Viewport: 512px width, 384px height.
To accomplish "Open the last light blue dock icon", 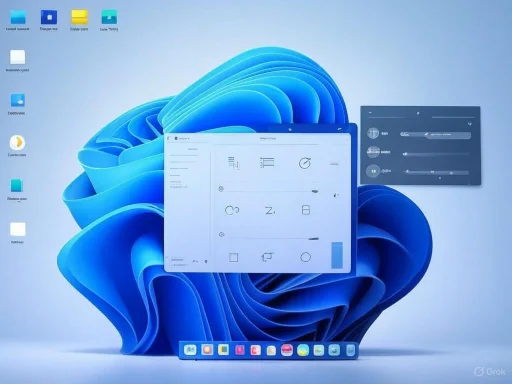I will 350,350.
